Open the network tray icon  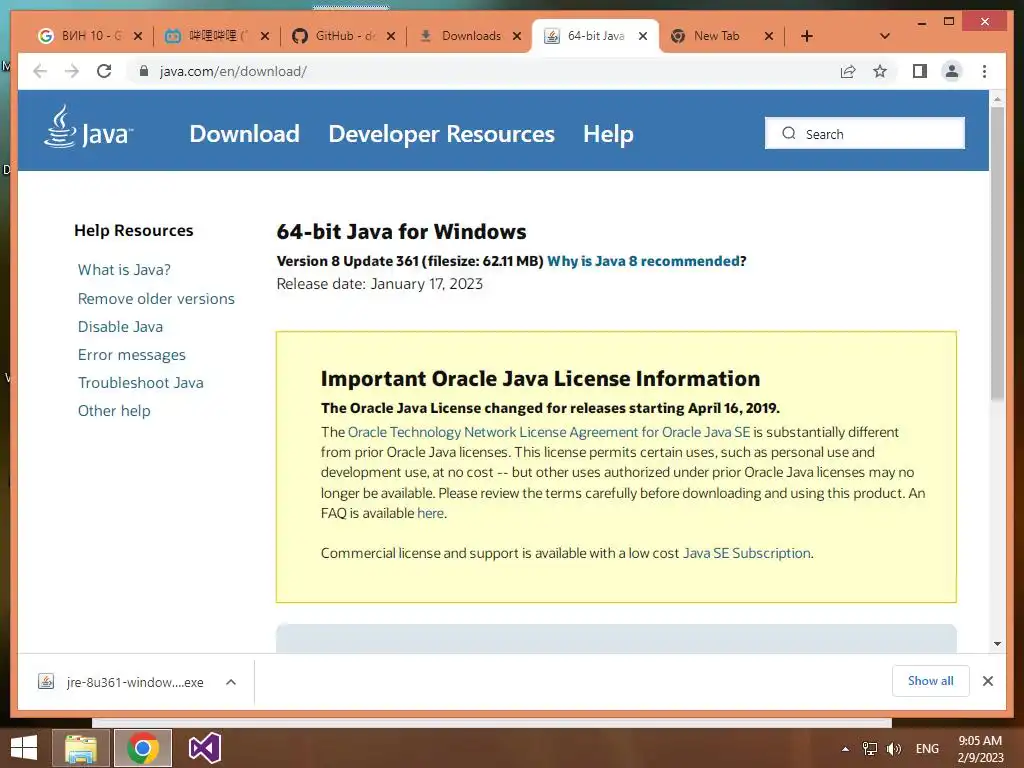click(x=870, y=749)
